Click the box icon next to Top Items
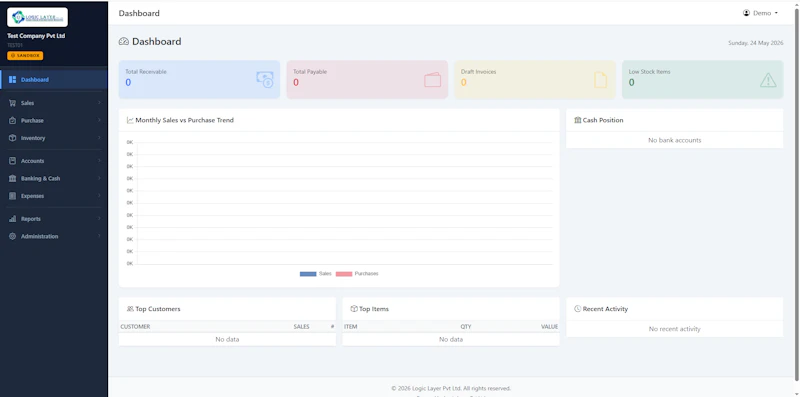Screen dimensions: 800x397 [x=354, y=309]
